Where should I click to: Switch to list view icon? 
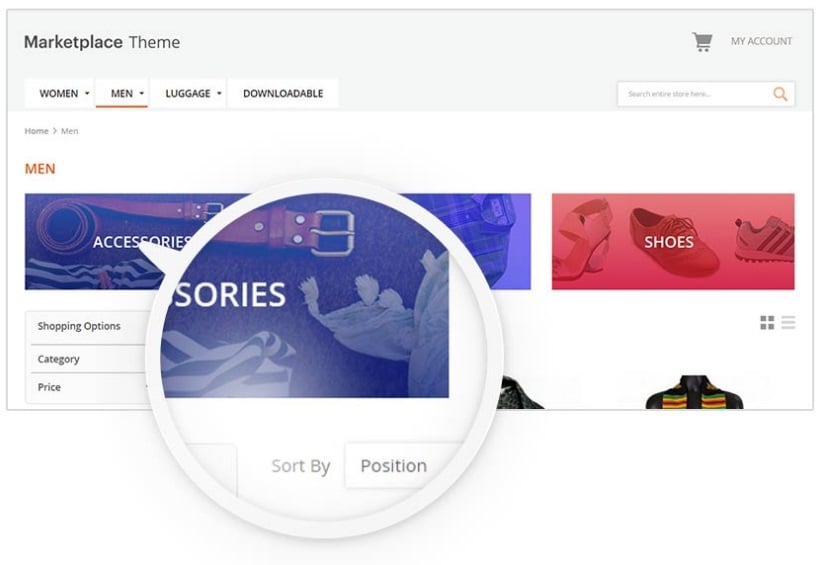pos(788,323)
